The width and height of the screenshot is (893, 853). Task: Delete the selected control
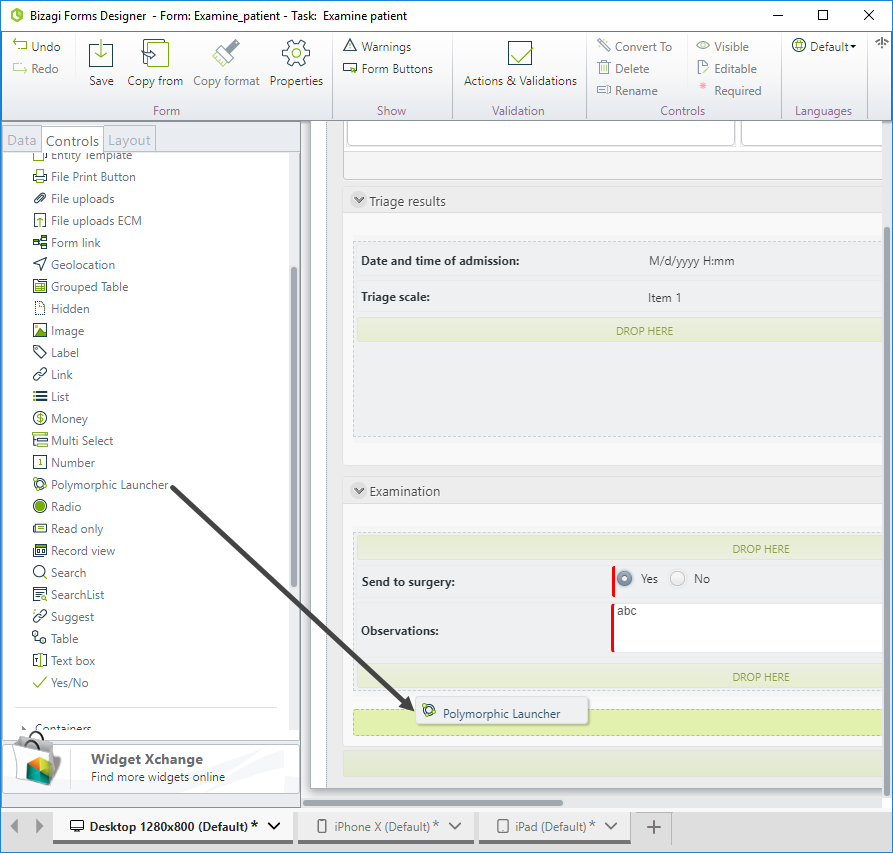[623, 68]
